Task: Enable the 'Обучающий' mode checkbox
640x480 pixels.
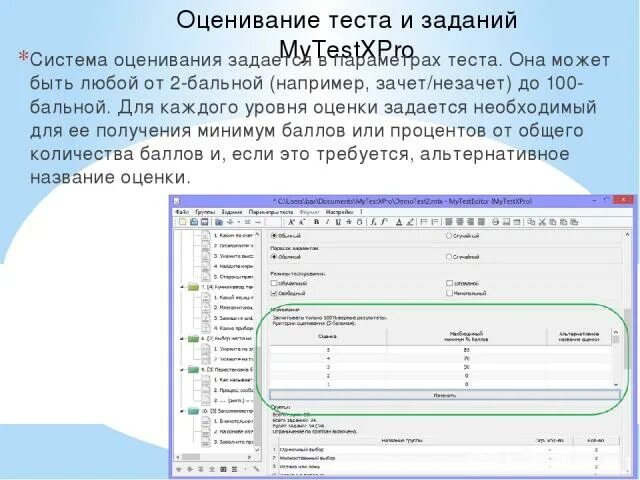Action: pyautogui.click(x=274, y=283)
